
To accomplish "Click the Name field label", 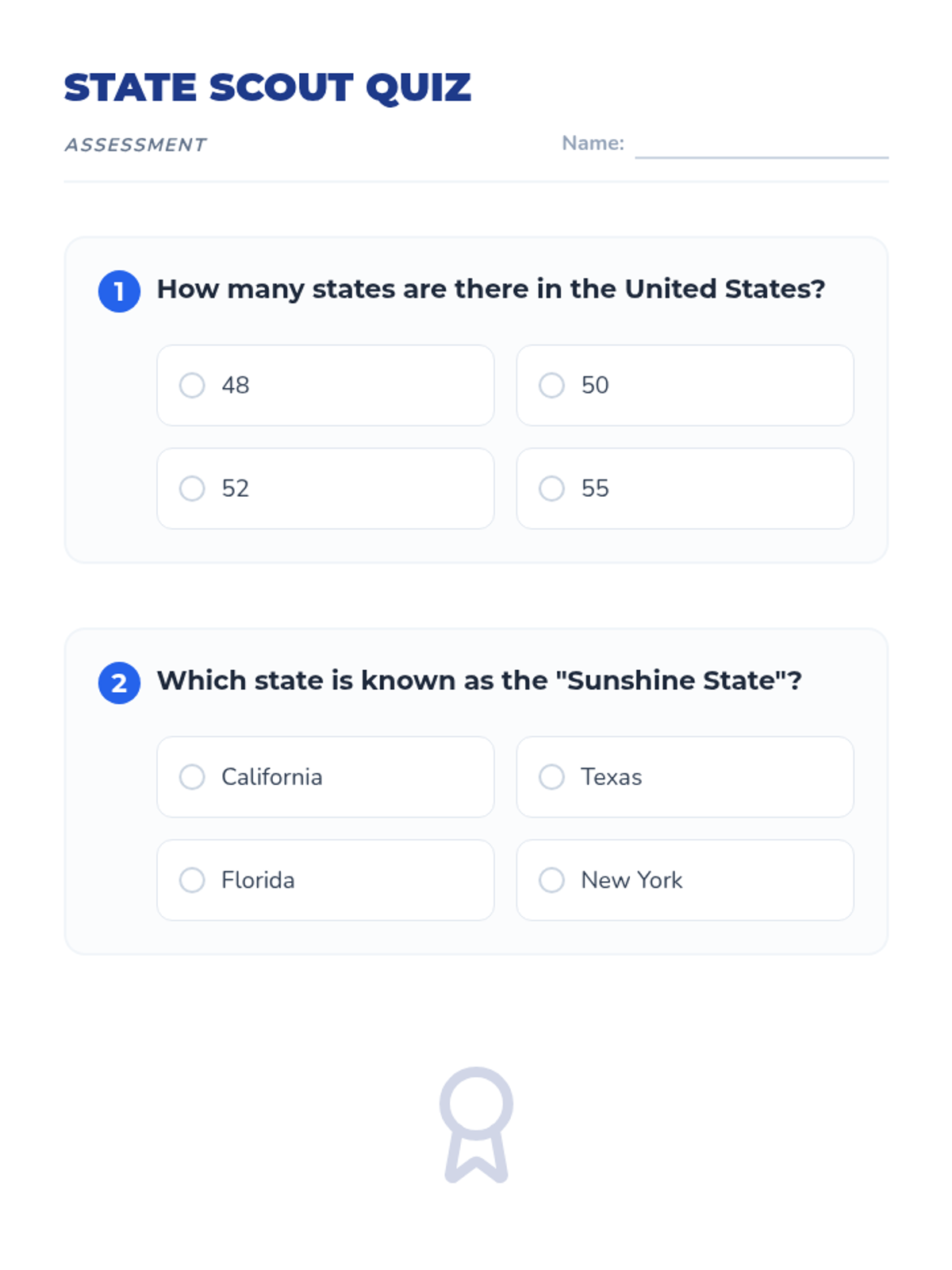I will [x=593, y=143].
